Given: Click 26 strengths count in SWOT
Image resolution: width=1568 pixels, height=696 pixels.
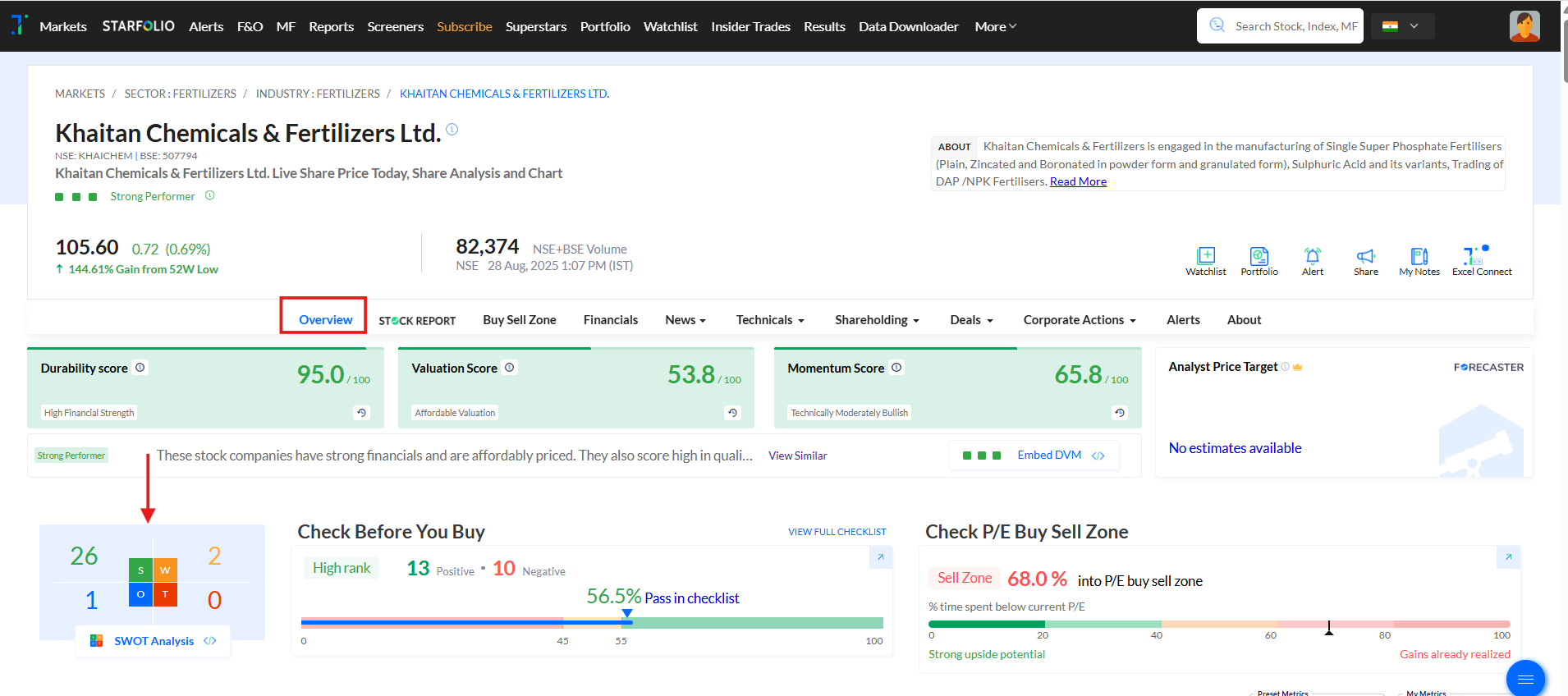Looking at the screenshot, I should point(84,556).
